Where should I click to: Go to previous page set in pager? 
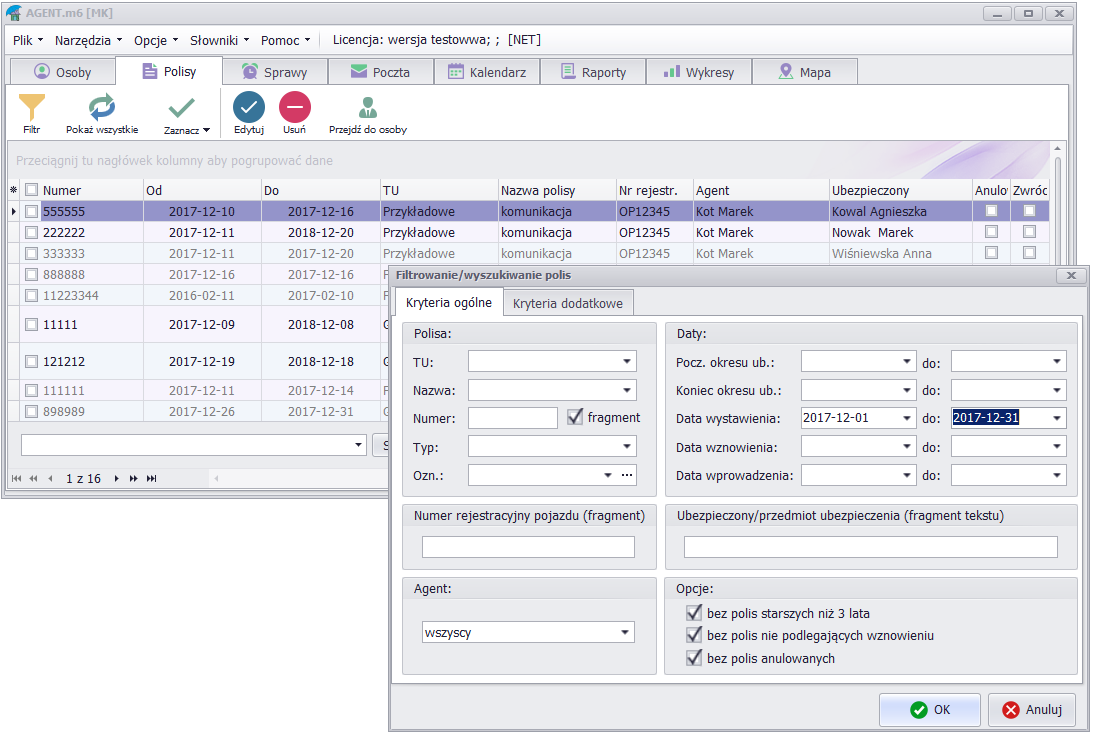click(33, 478)
